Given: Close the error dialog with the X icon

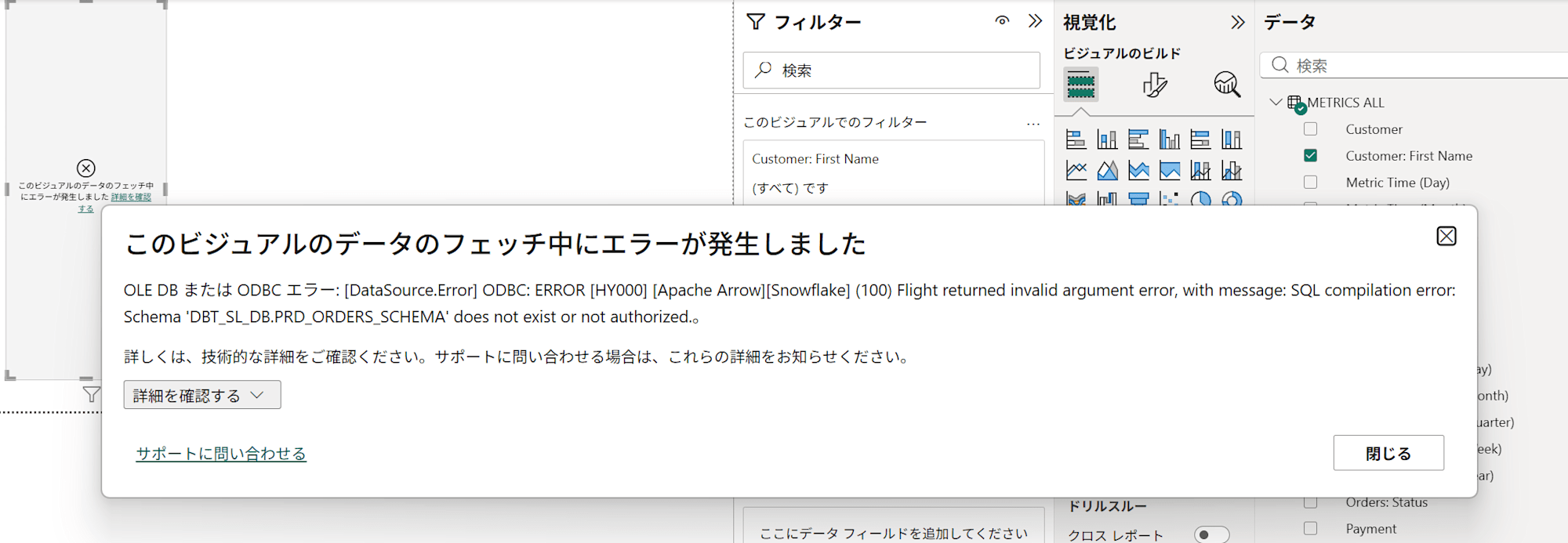Looking at the screenshot, I should [x=1446, y=236].
